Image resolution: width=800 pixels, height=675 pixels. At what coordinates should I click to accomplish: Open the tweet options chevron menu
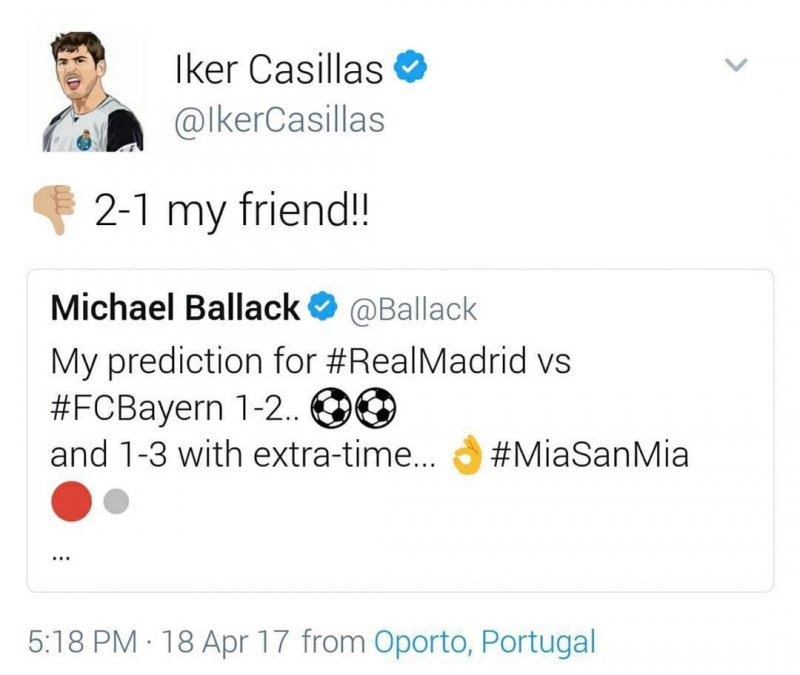pyautogui.click(x=736, y=67)
